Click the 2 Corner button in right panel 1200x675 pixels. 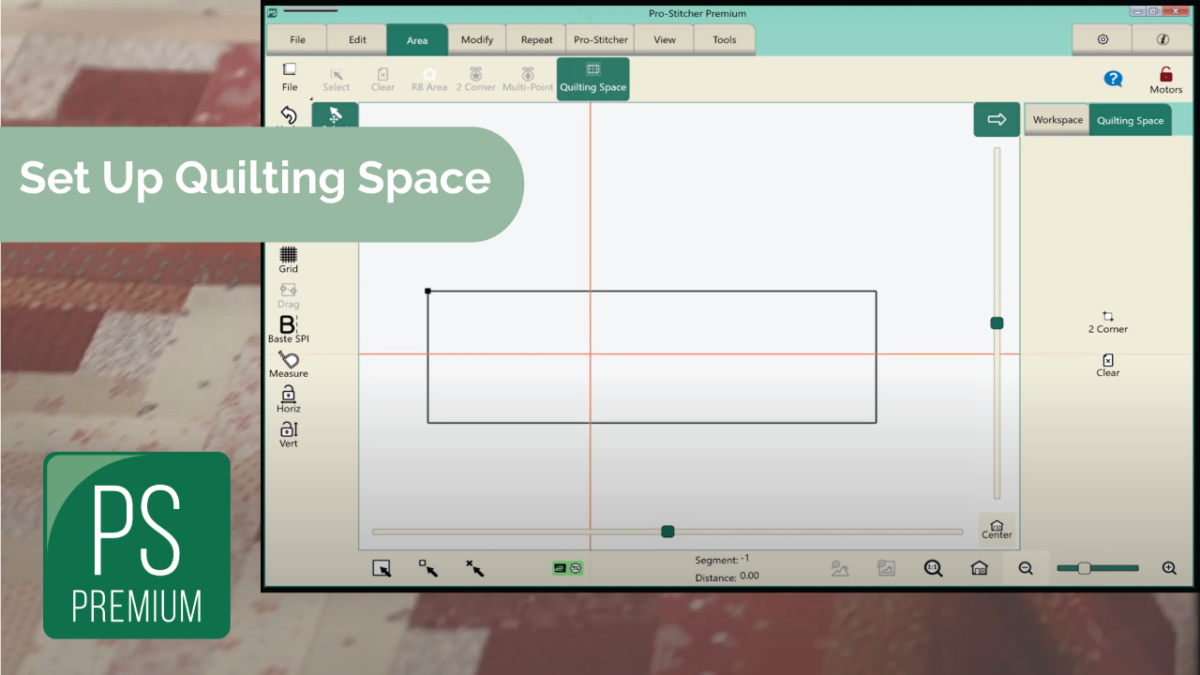point(1107,322)
